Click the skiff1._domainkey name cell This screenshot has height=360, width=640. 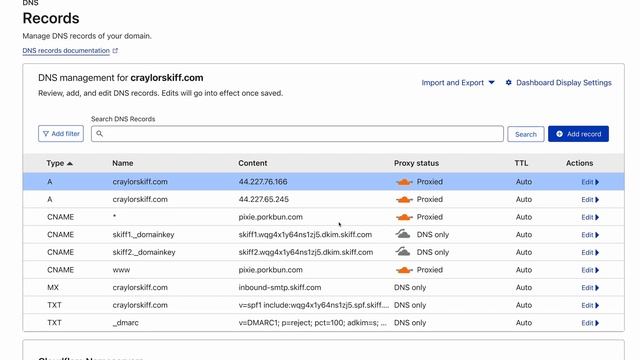(x=143, y=235)
